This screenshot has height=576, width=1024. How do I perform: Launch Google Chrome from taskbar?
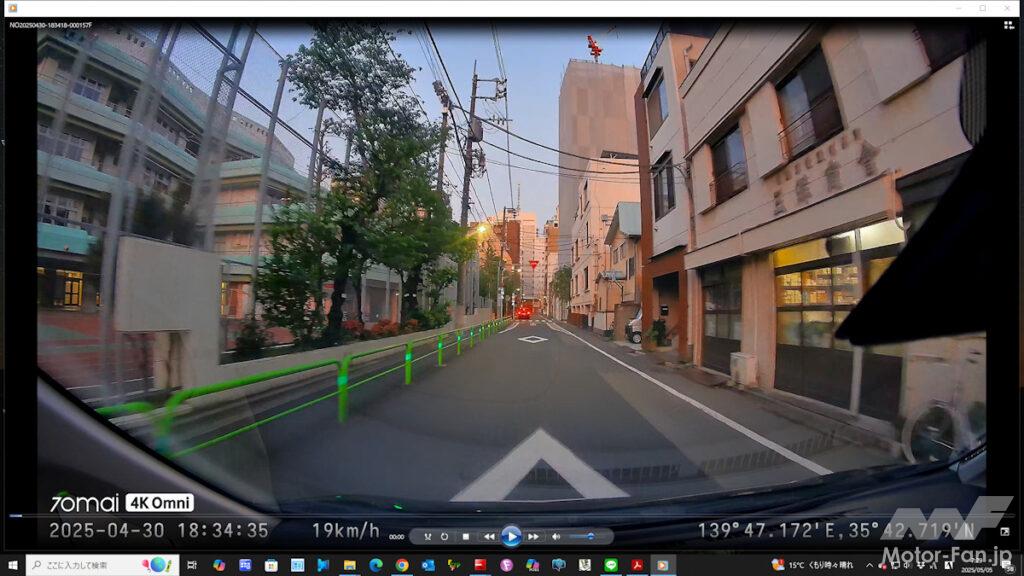401,565
